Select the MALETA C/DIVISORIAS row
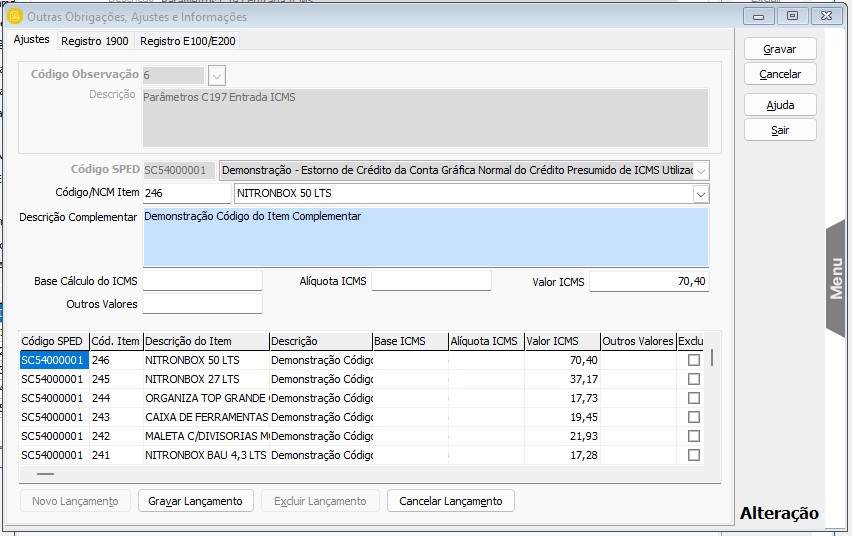The width and height of the screenshot is (852, 536). click(206, 436)
